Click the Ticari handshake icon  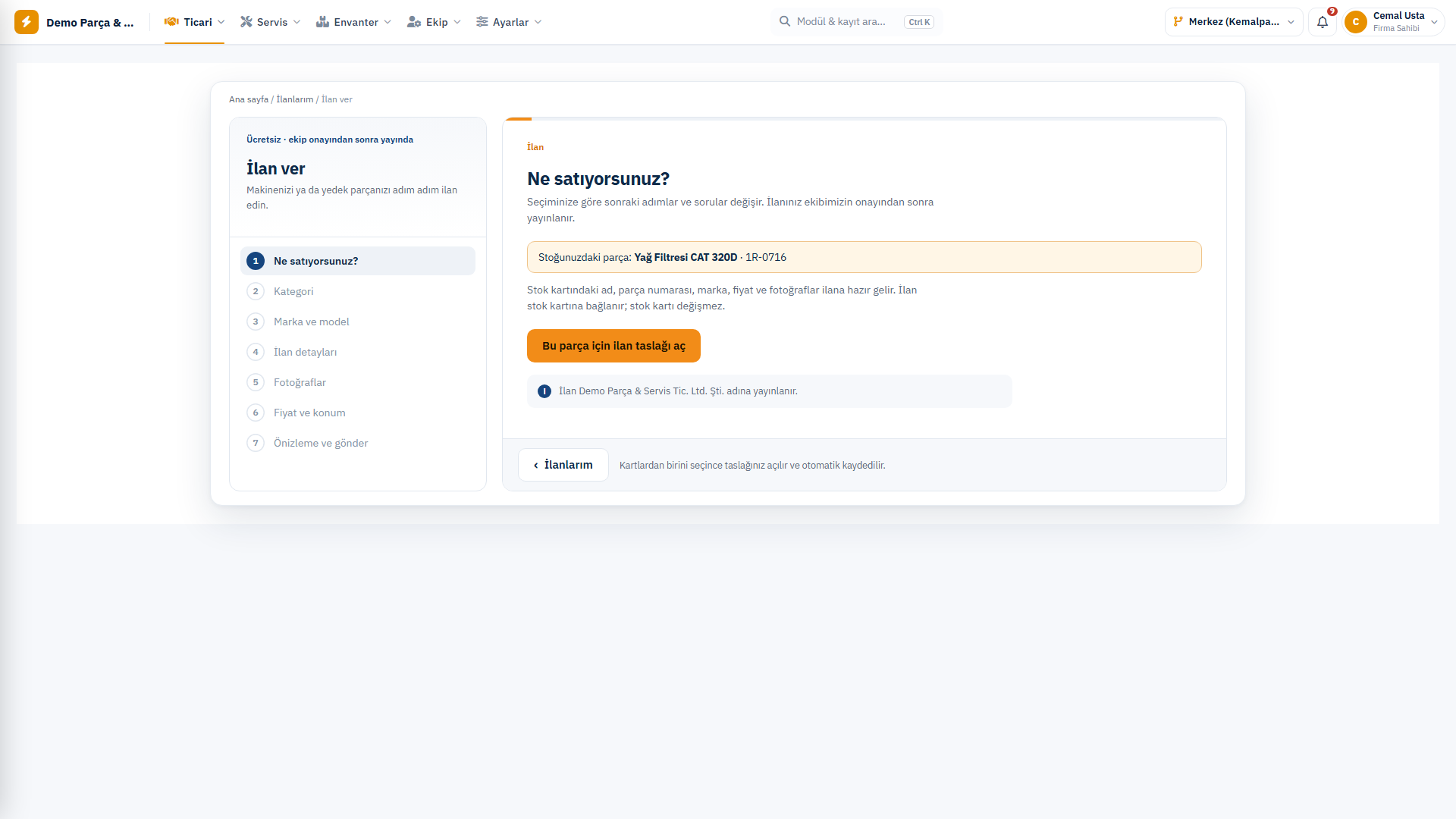click(171, 22)
